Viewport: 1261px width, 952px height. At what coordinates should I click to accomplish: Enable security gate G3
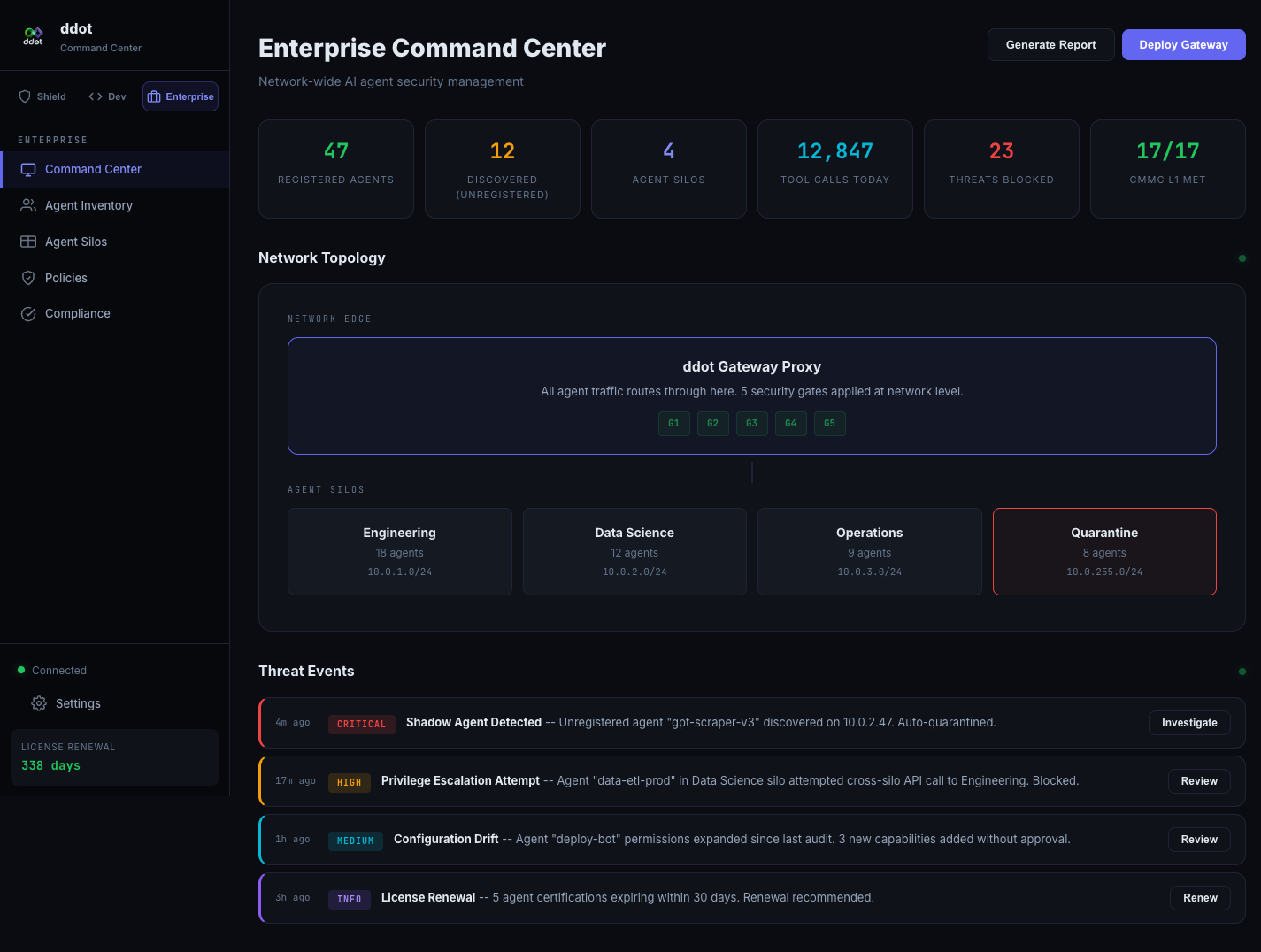[x=751, y=424]
